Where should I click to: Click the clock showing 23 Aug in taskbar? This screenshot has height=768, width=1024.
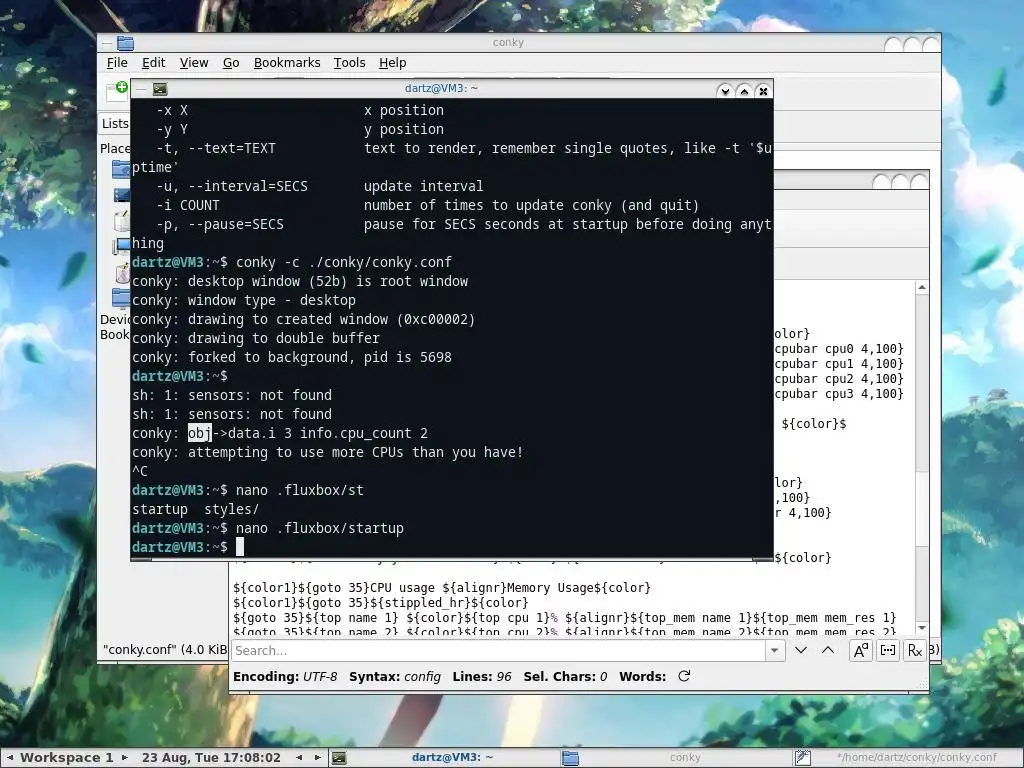pos(211,758)
